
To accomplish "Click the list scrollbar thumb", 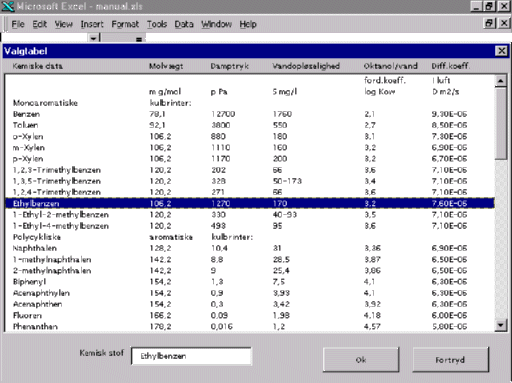I will click(501, 123).
